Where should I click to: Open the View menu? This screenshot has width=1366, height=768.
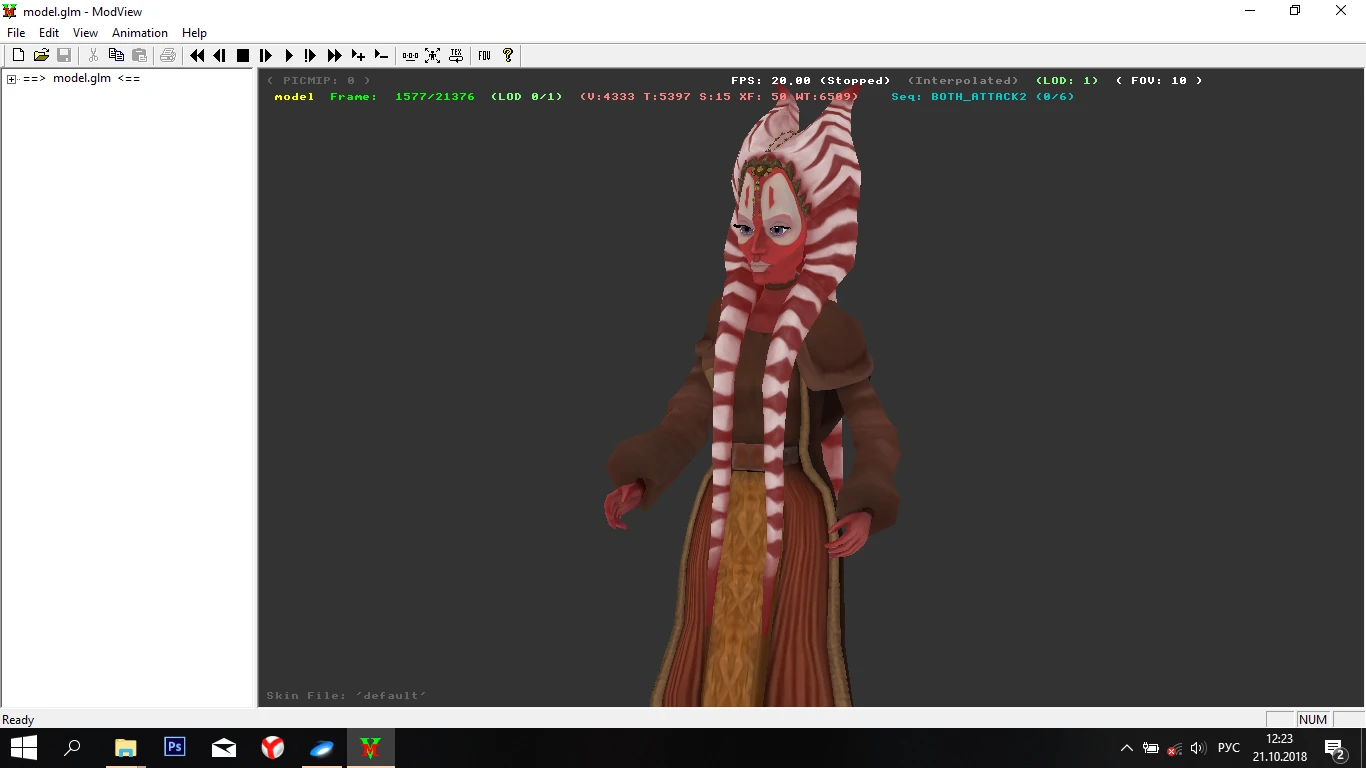tap(85, 33)
